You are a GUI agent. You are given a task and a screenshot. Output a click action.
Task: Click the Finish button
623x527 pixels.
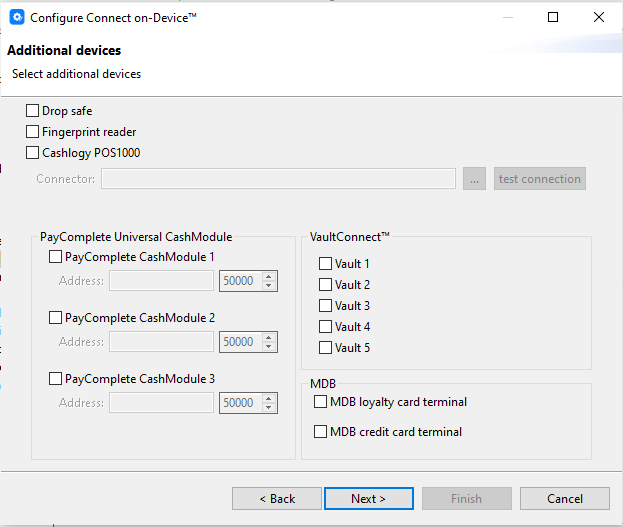pos(467,498)
